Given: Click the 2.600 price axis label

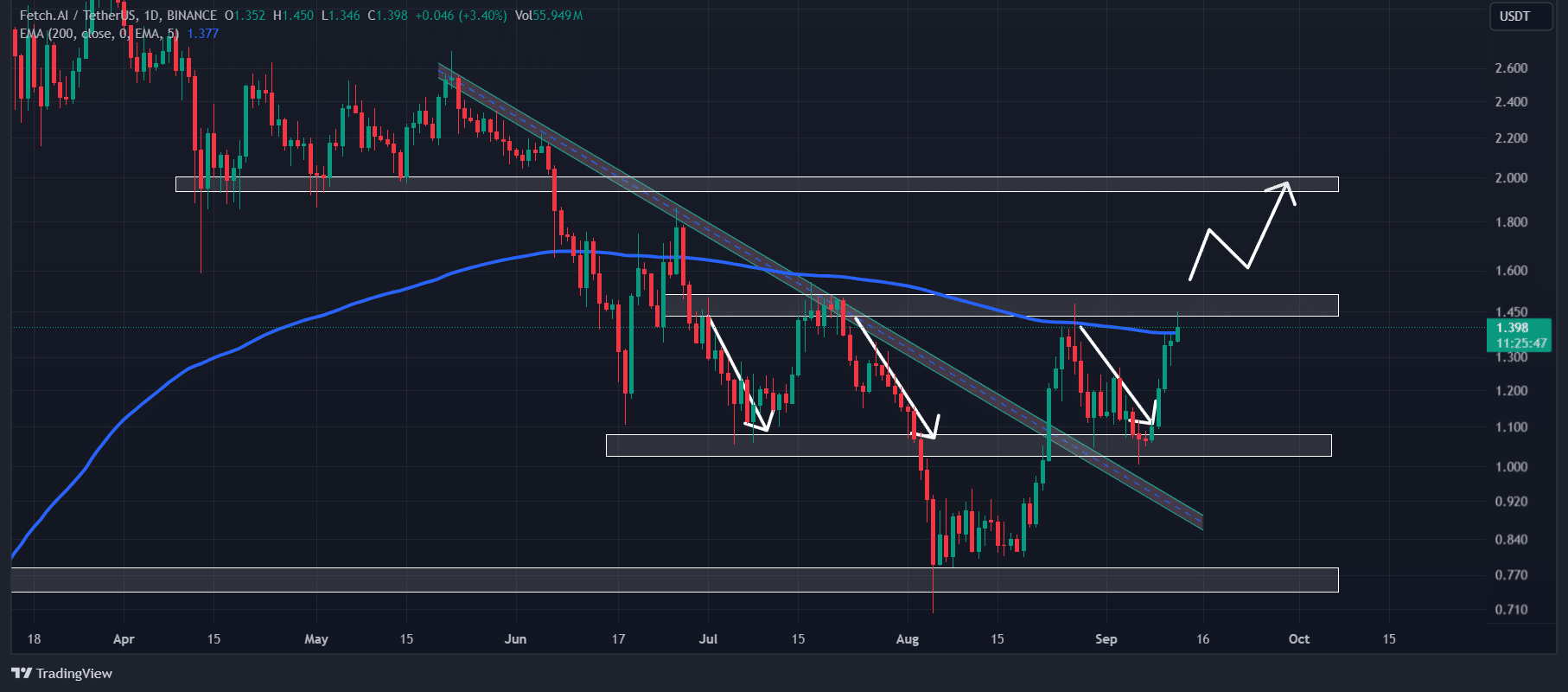Looking at the screenshot, I should (1511, 68).
